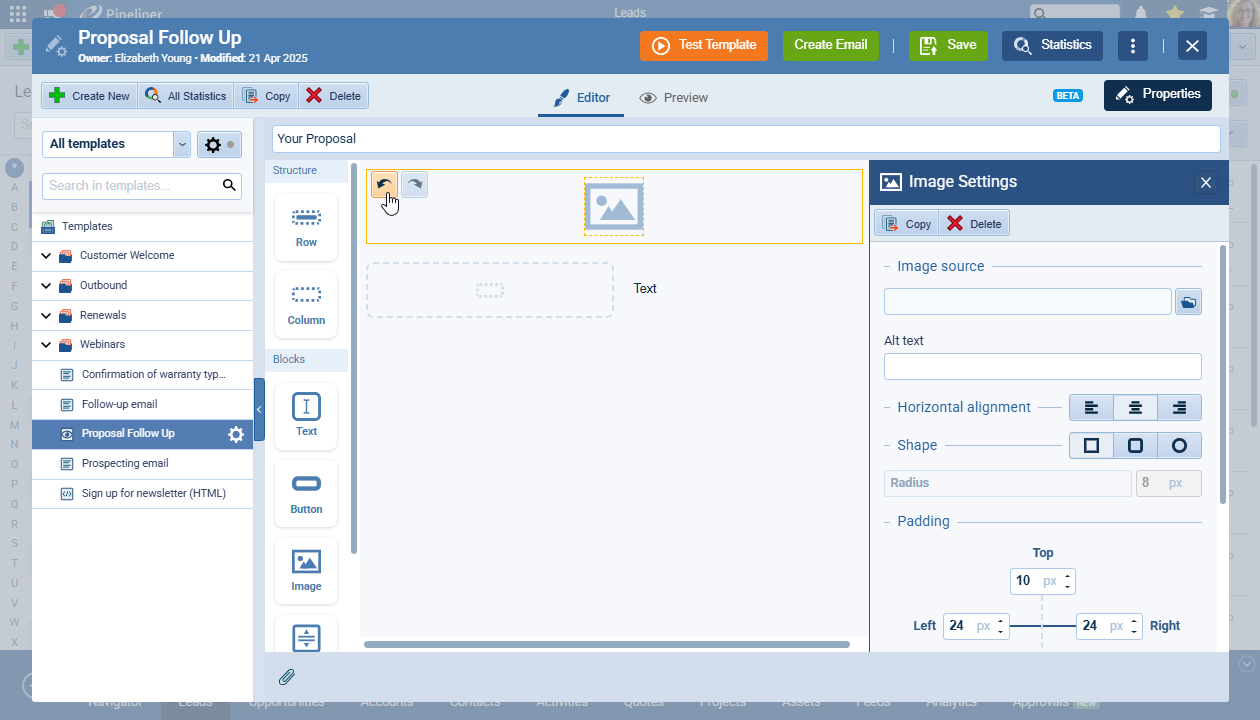Viewport: 1260px width, 720px height.
Task: Click the Alt text input field
Action: tap(1042, 367)
